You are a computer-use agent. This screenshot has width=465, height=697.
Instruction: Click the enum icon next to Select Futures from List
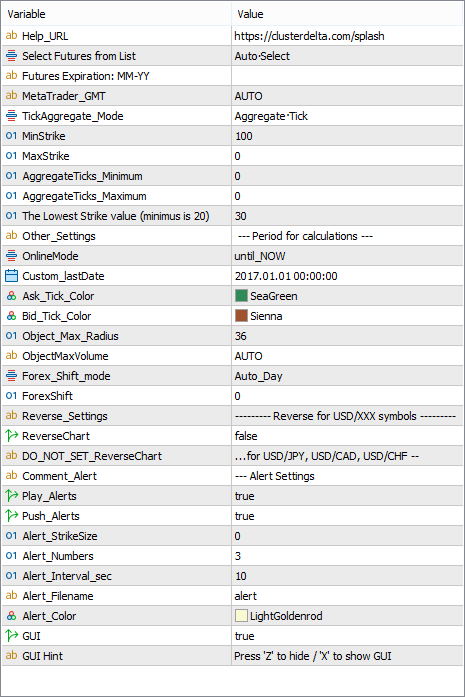pos(12,56)
